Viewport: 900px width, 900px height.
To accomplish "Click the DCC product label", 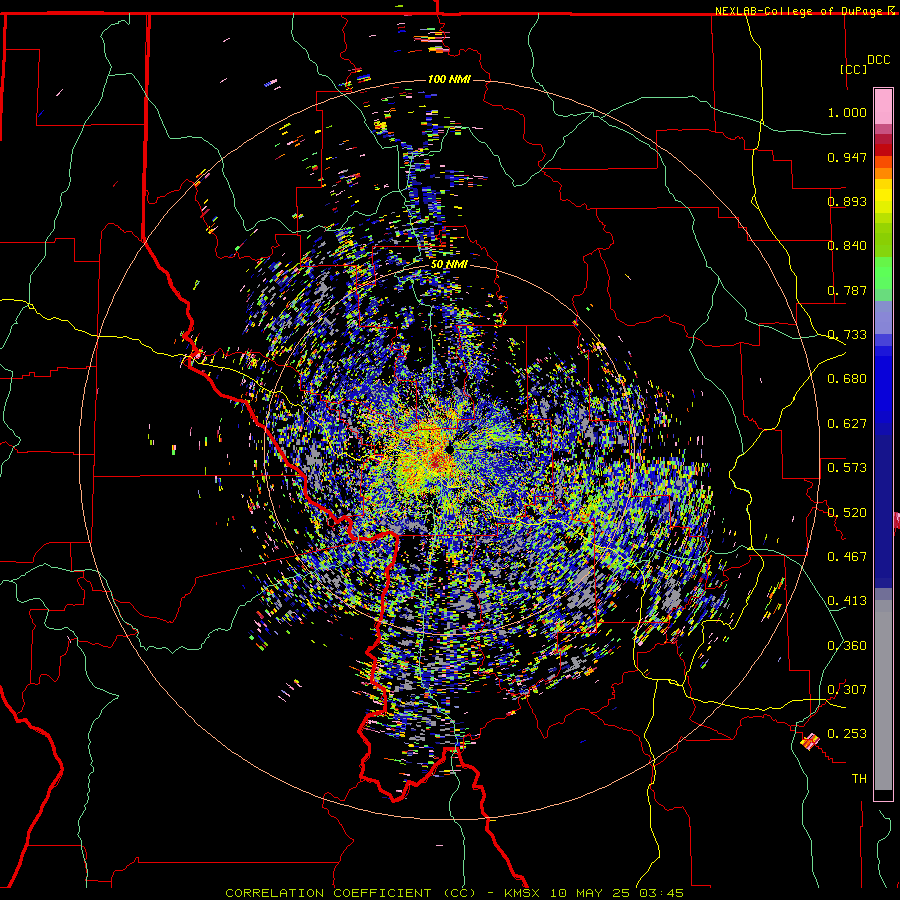I will click(x=878, y=60).
